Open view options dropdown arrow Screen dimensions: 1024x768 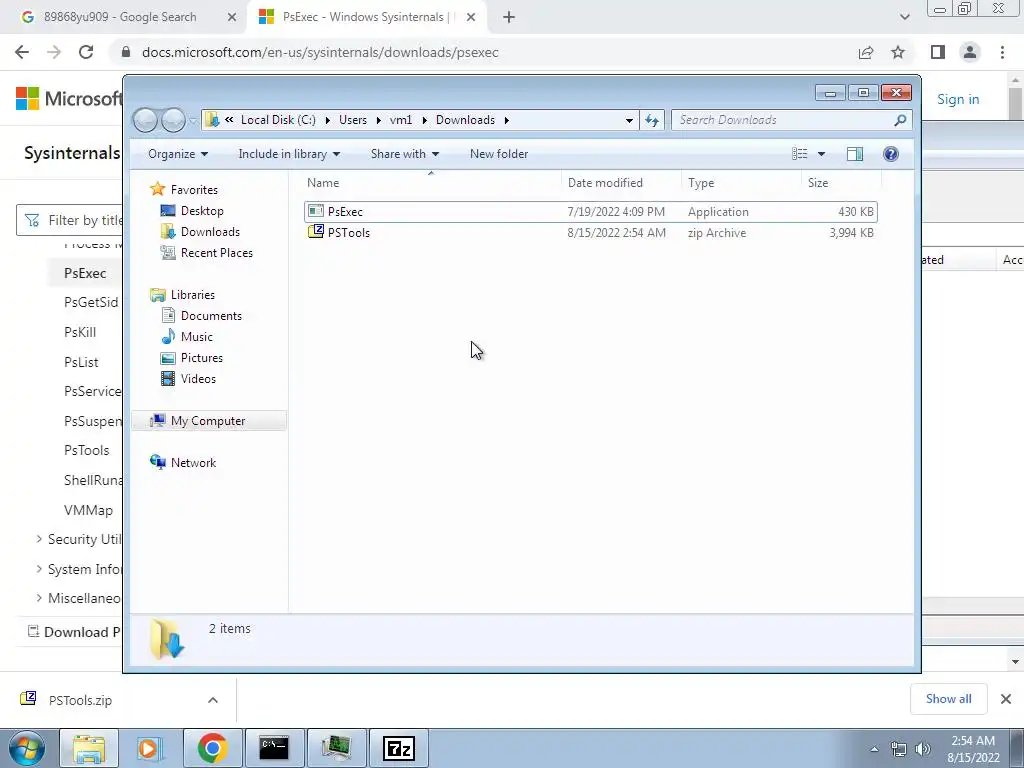(822, 154)
